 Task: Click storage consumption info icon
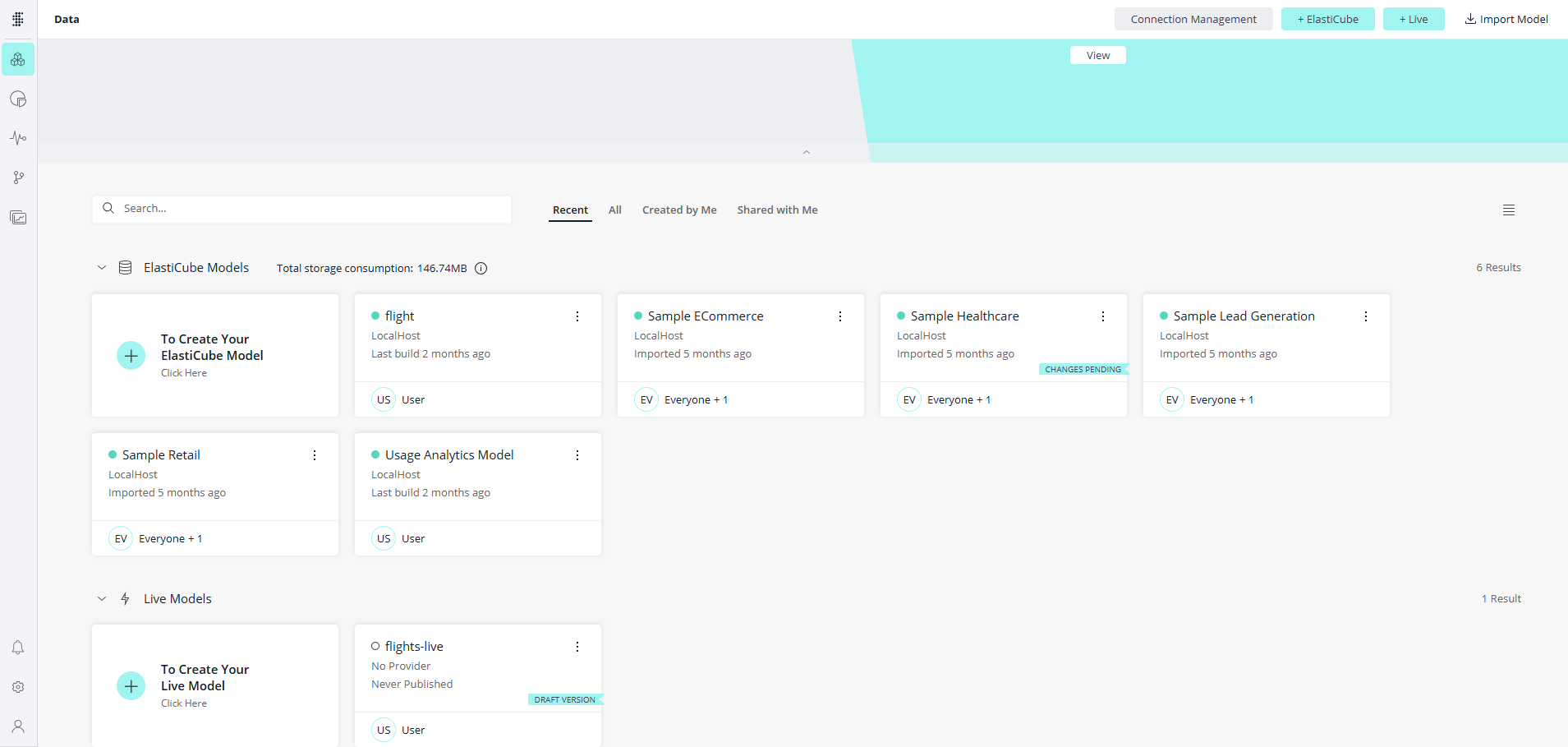pos(481,269)
